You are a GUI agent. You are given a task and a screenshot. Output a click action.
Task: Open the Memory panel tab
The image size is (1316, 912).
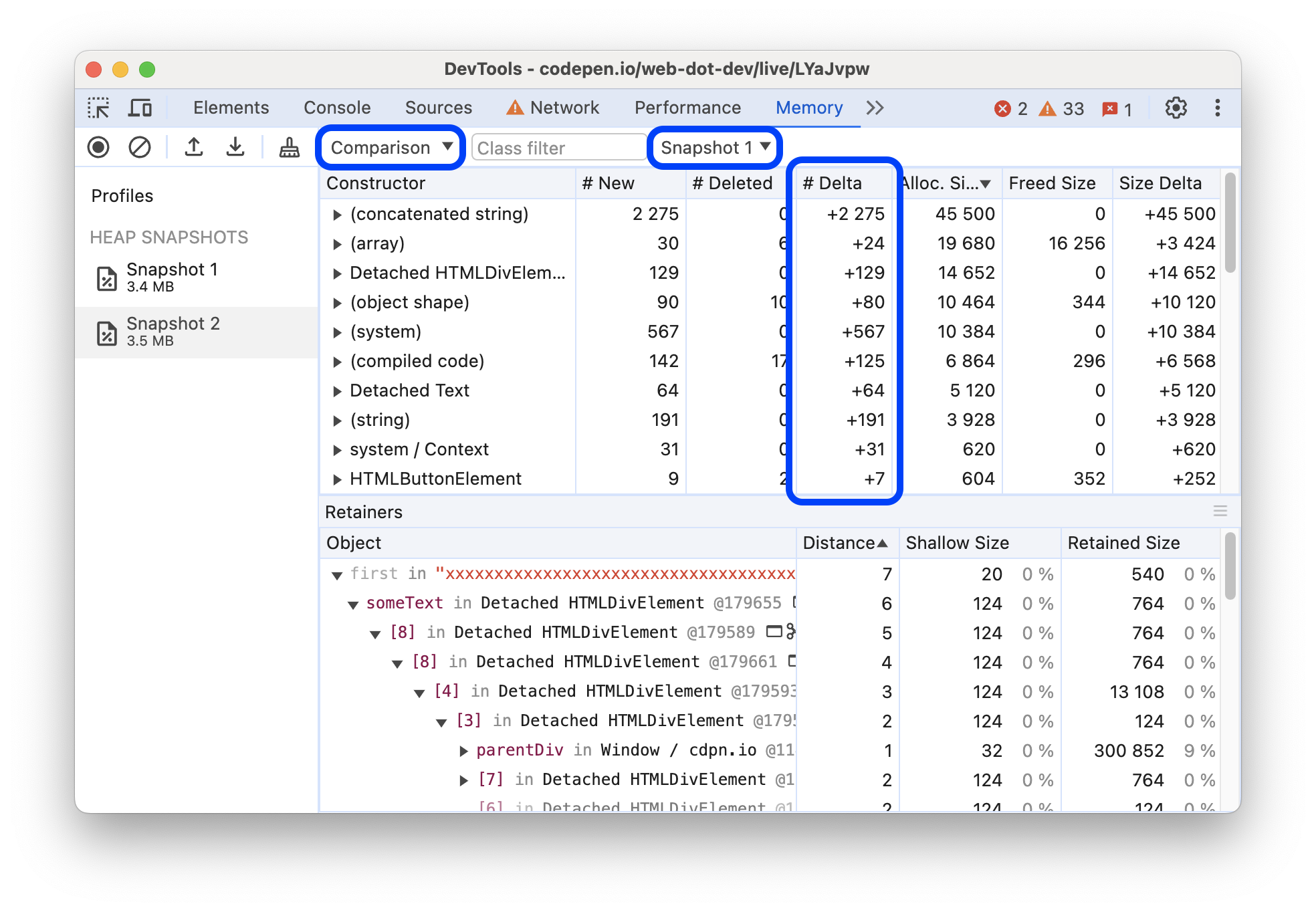pyautogui.click(x=808, y=107)
